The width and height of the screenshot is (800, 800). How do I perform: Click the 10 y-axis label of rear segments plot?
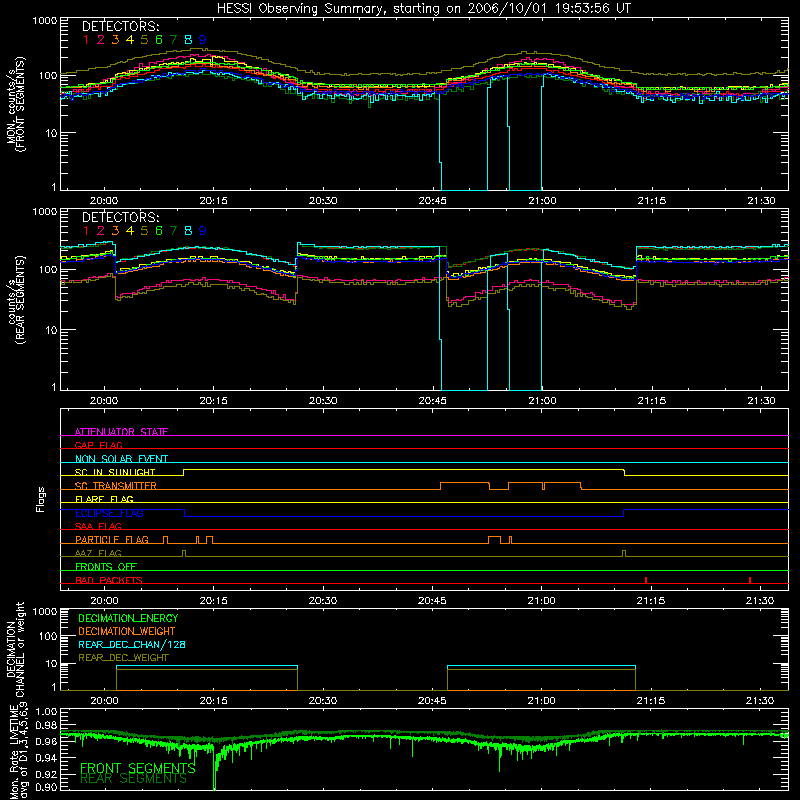(51, 330)
